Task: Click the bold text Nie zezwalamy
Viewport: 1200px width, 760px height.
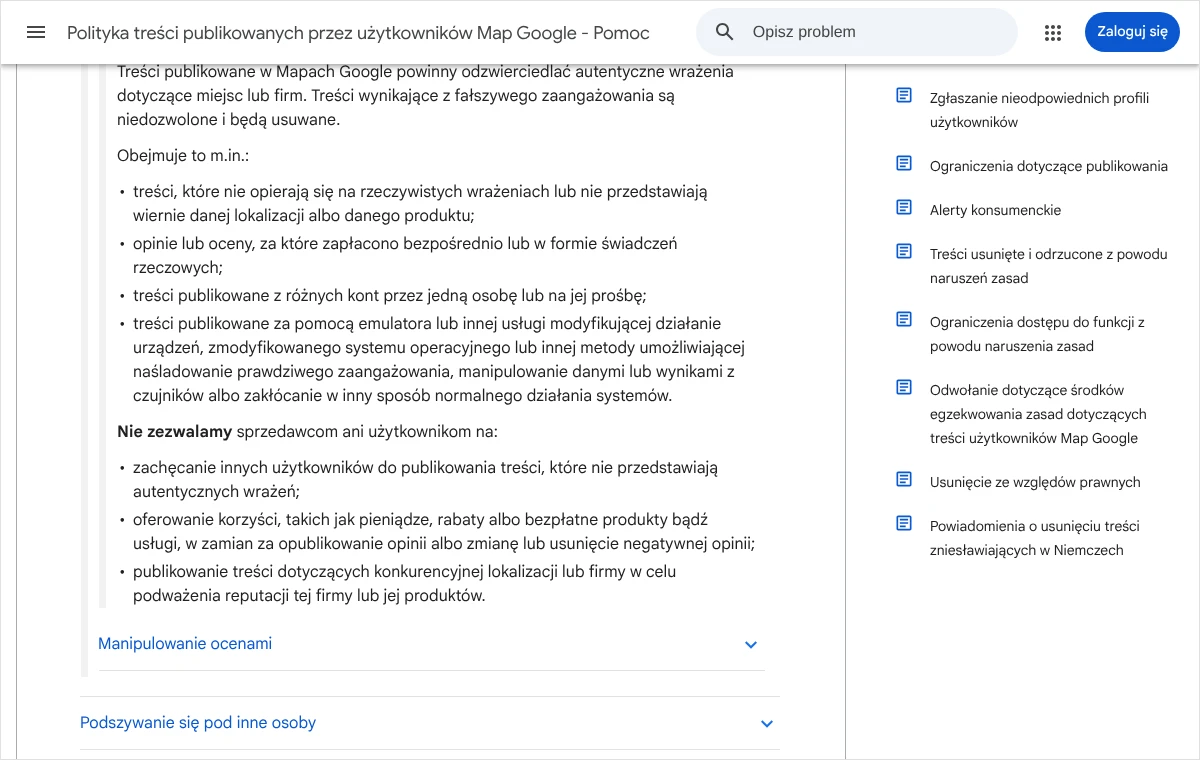Action: [x=174, y=432]
